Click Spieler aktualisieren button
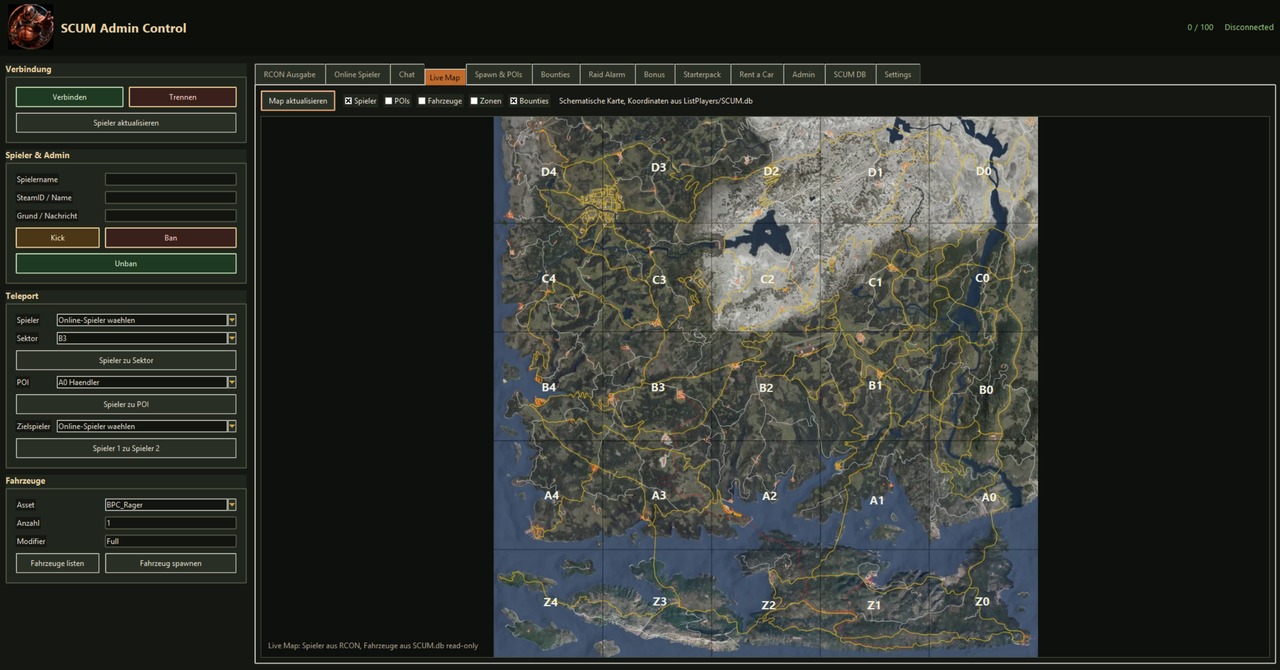 point(126,123)
